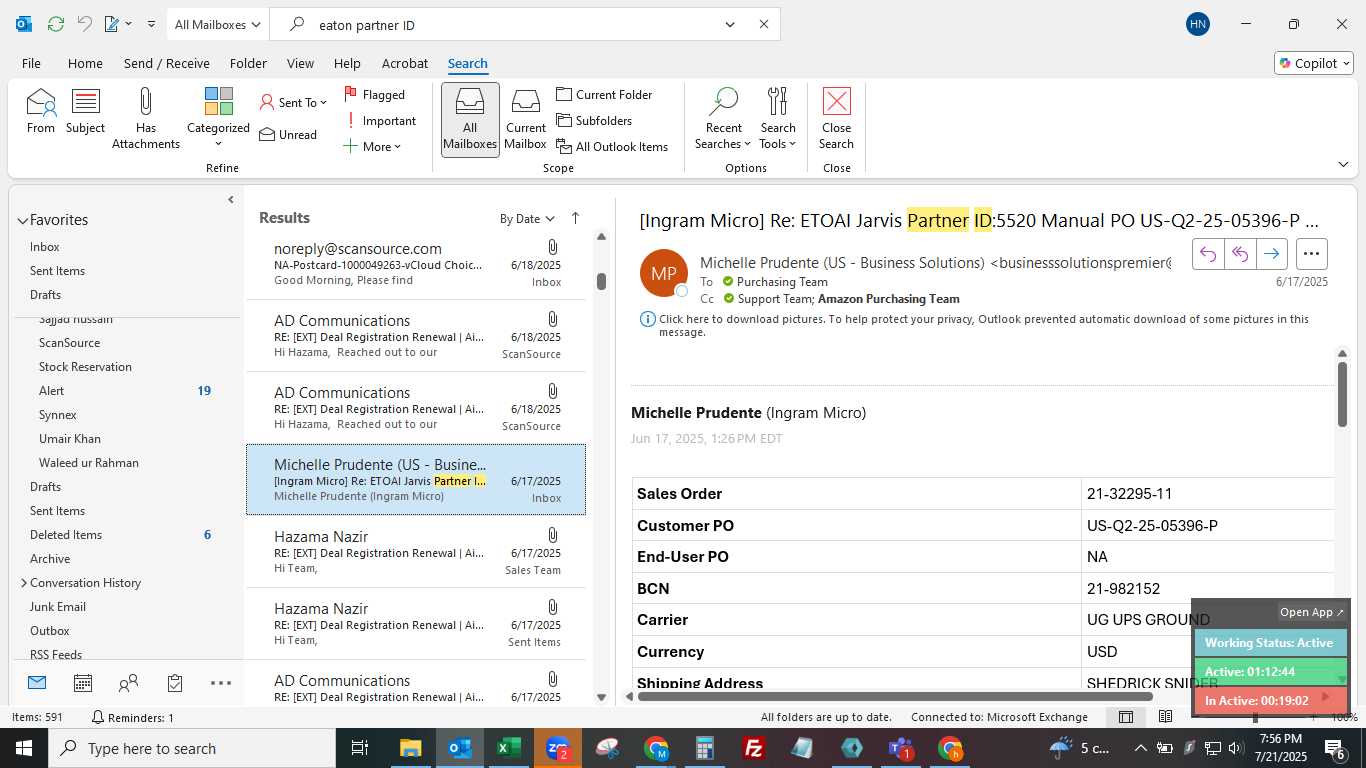
Task: Toggle the Unread filter
Action: (x=288, y=134)
